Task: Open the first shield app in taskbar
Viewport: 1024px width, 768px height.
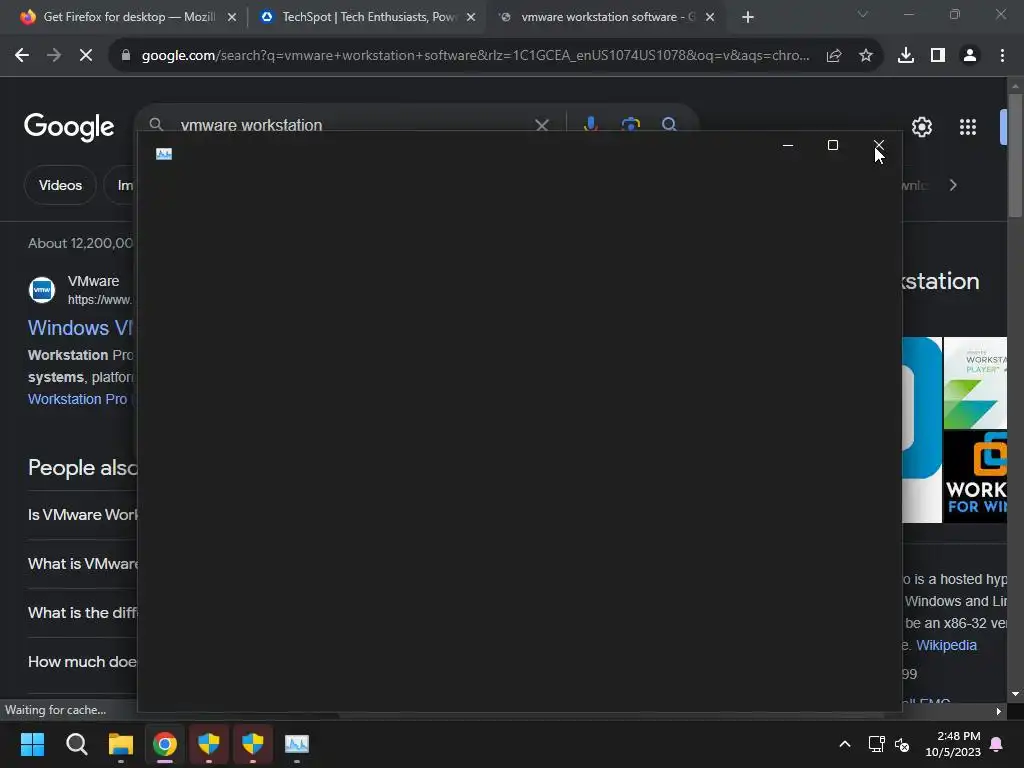Action: [x=209, y=744]
